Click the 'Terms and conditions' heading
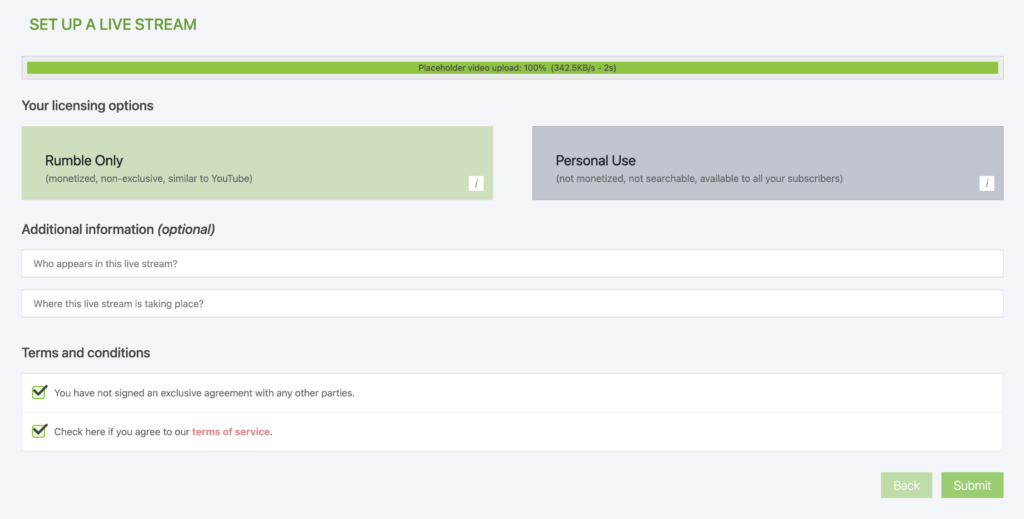 pyautogui.click(x=86, y=353)
